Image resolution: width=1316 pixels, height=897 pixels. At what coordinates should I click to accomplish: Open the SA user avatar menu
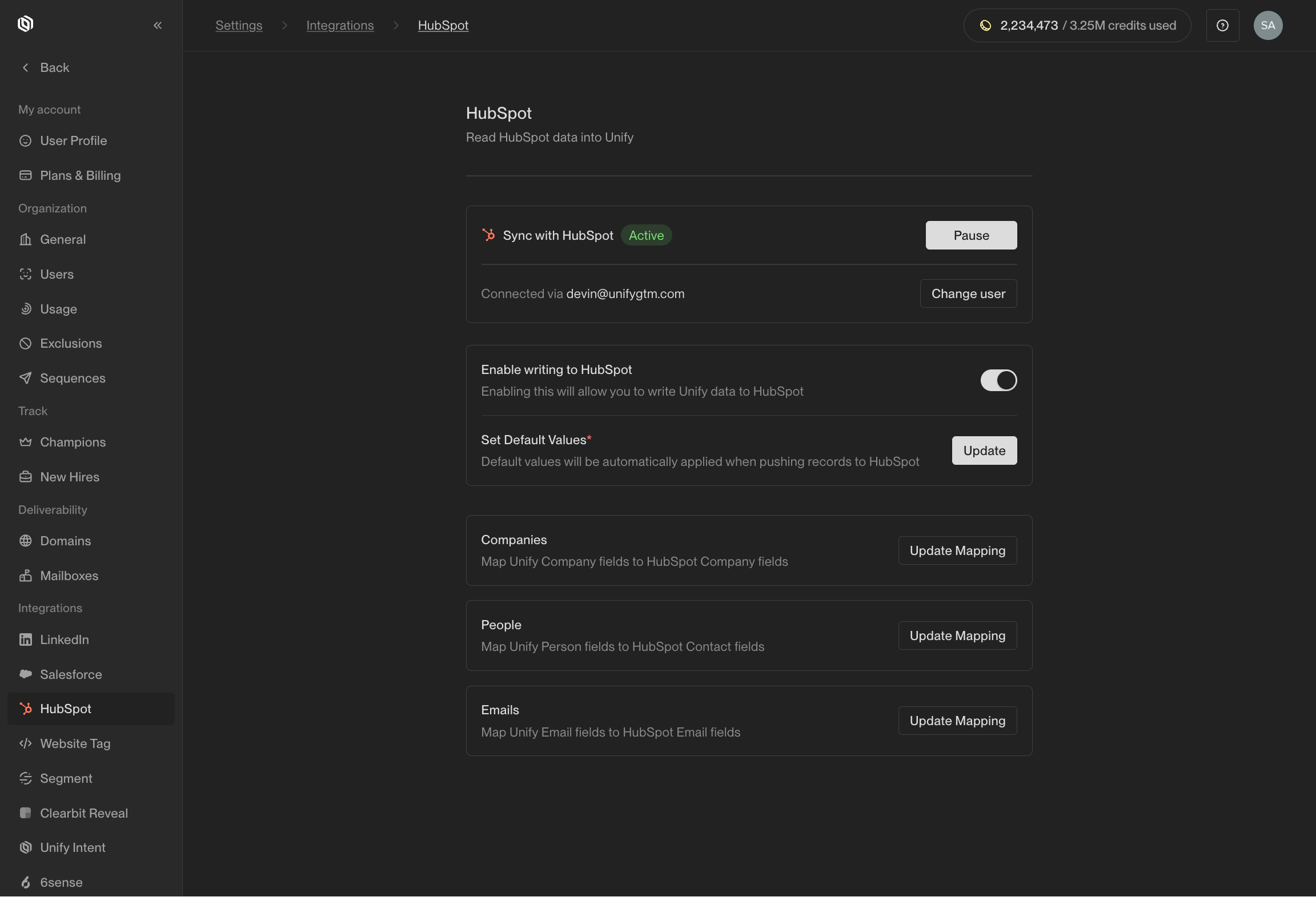1267,25
